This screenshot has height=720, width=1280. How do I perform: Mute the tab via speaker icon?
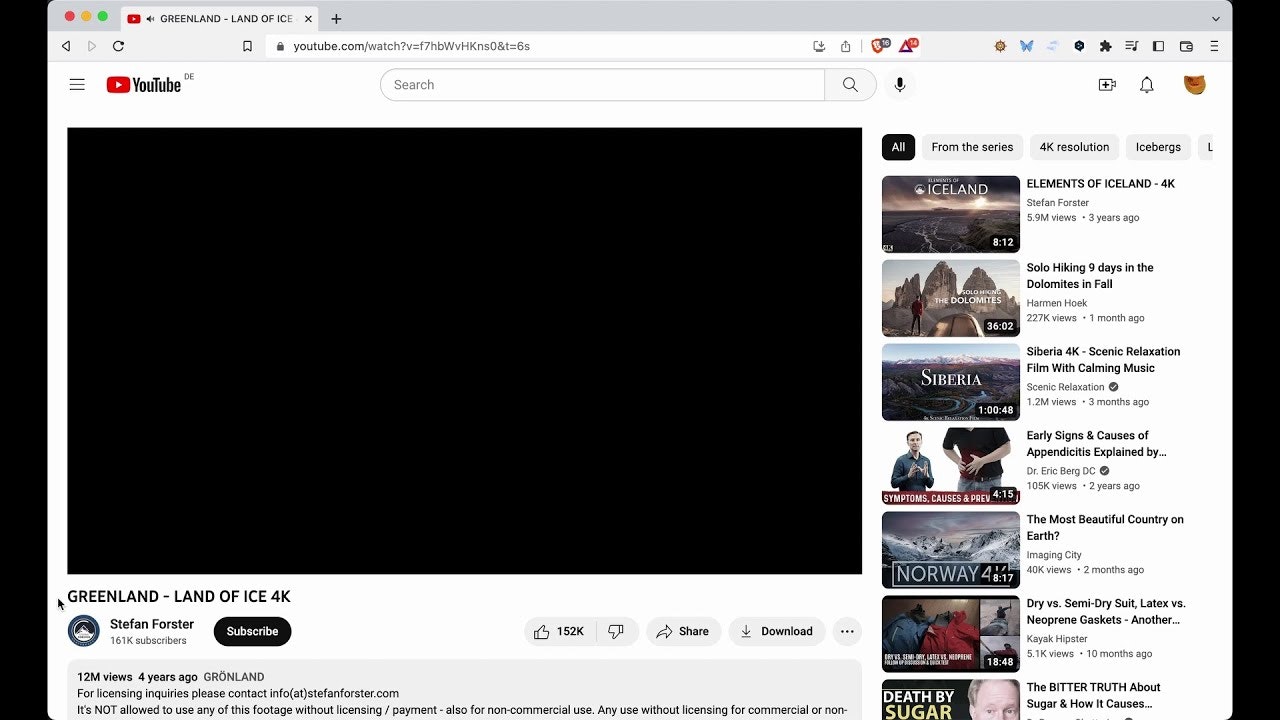[150, 19]
